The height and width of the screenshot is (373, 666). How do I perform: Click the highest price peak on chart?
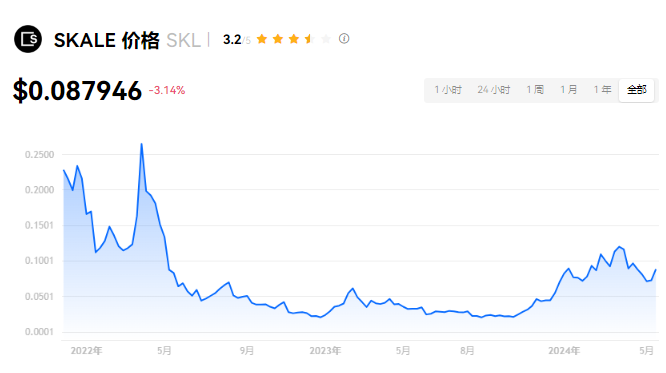(x=141, y=144)
